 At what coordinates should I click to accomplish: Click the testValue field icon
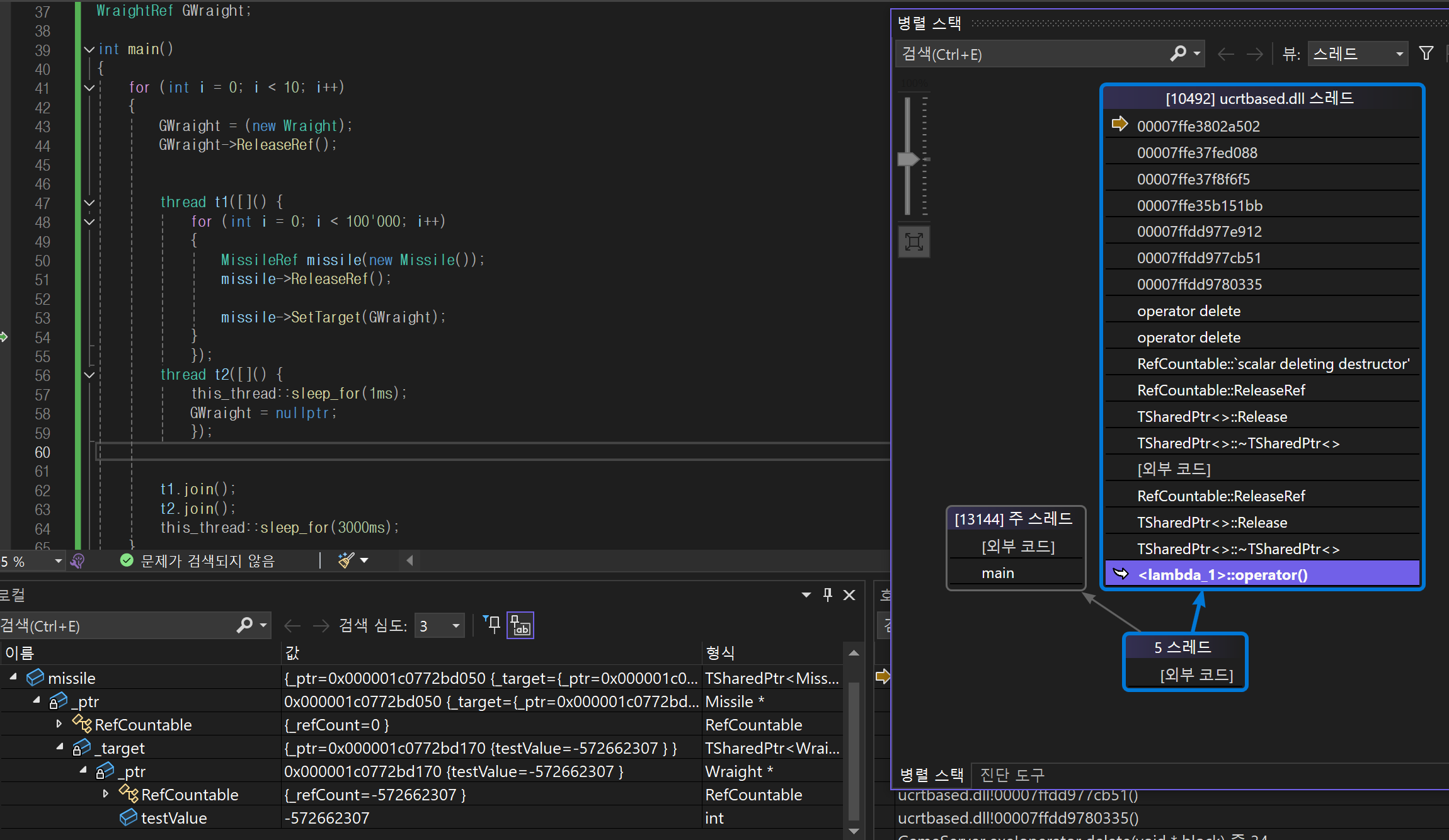129,817
